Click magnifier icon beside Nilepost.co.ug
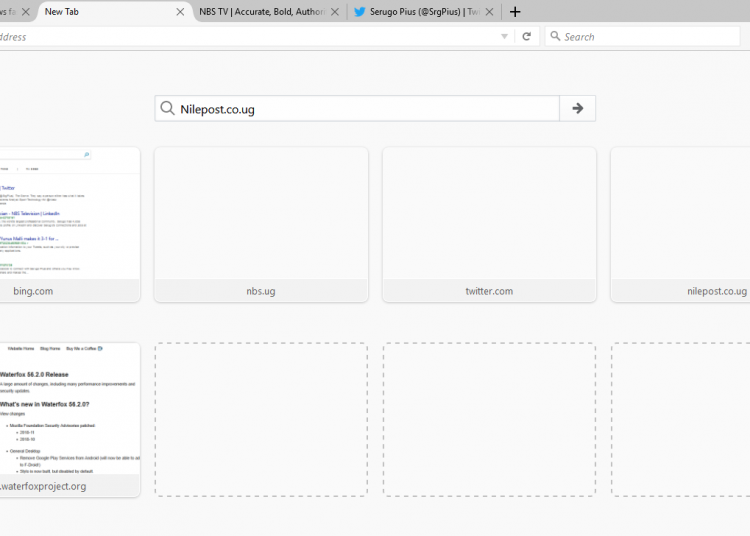The height and width of the screenshot is (536, 750). [x=168, y=108]
